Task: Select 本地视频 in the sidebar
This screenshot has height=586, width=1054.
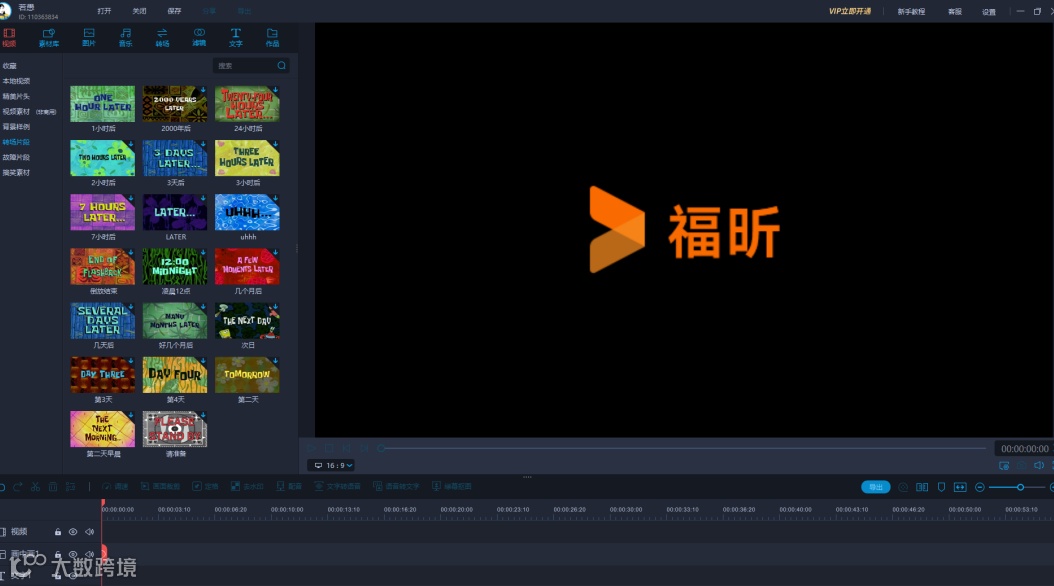Action: click(16, 81)
